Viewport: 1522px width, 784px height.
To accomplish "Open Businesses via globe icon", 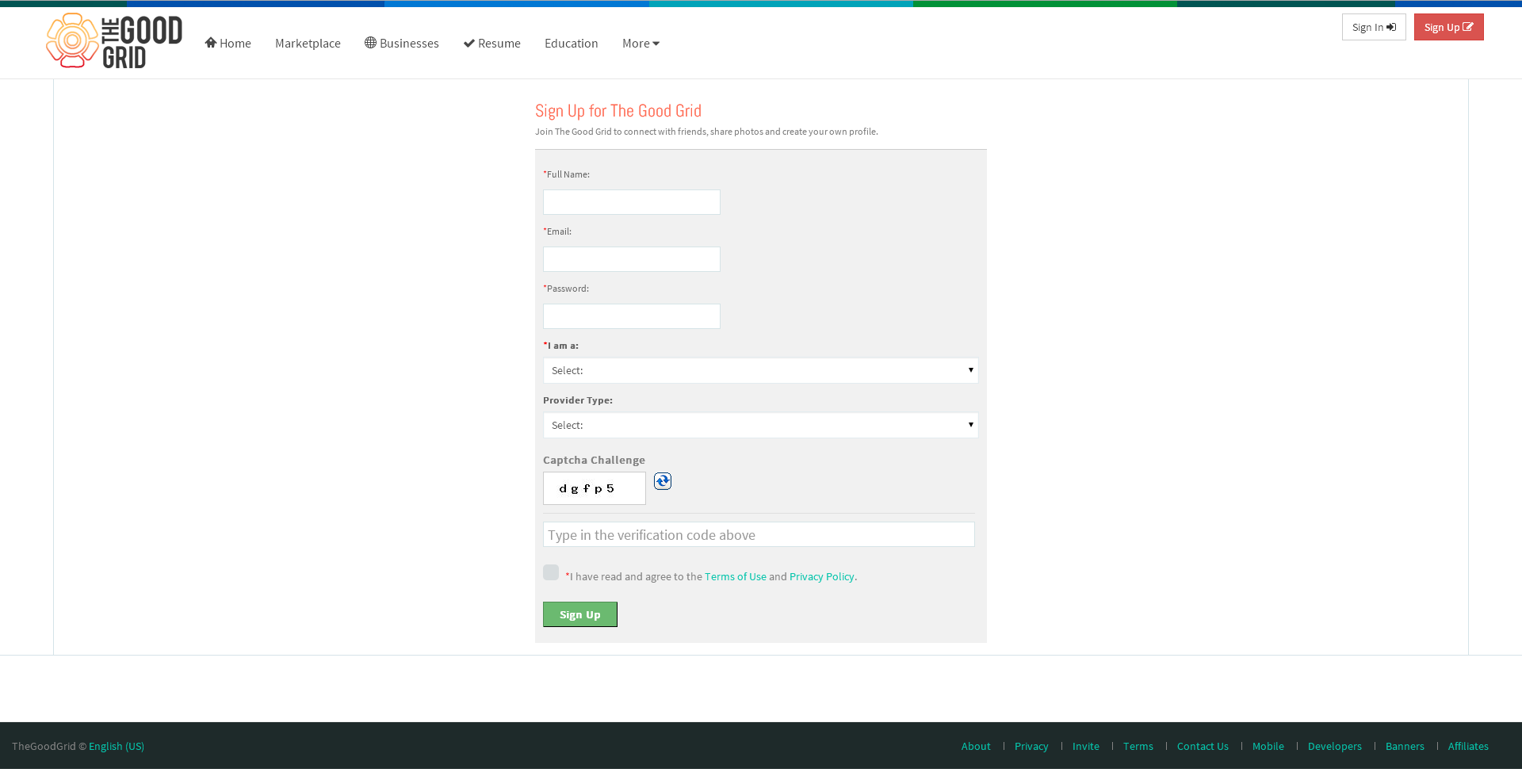I will (401, 43).
